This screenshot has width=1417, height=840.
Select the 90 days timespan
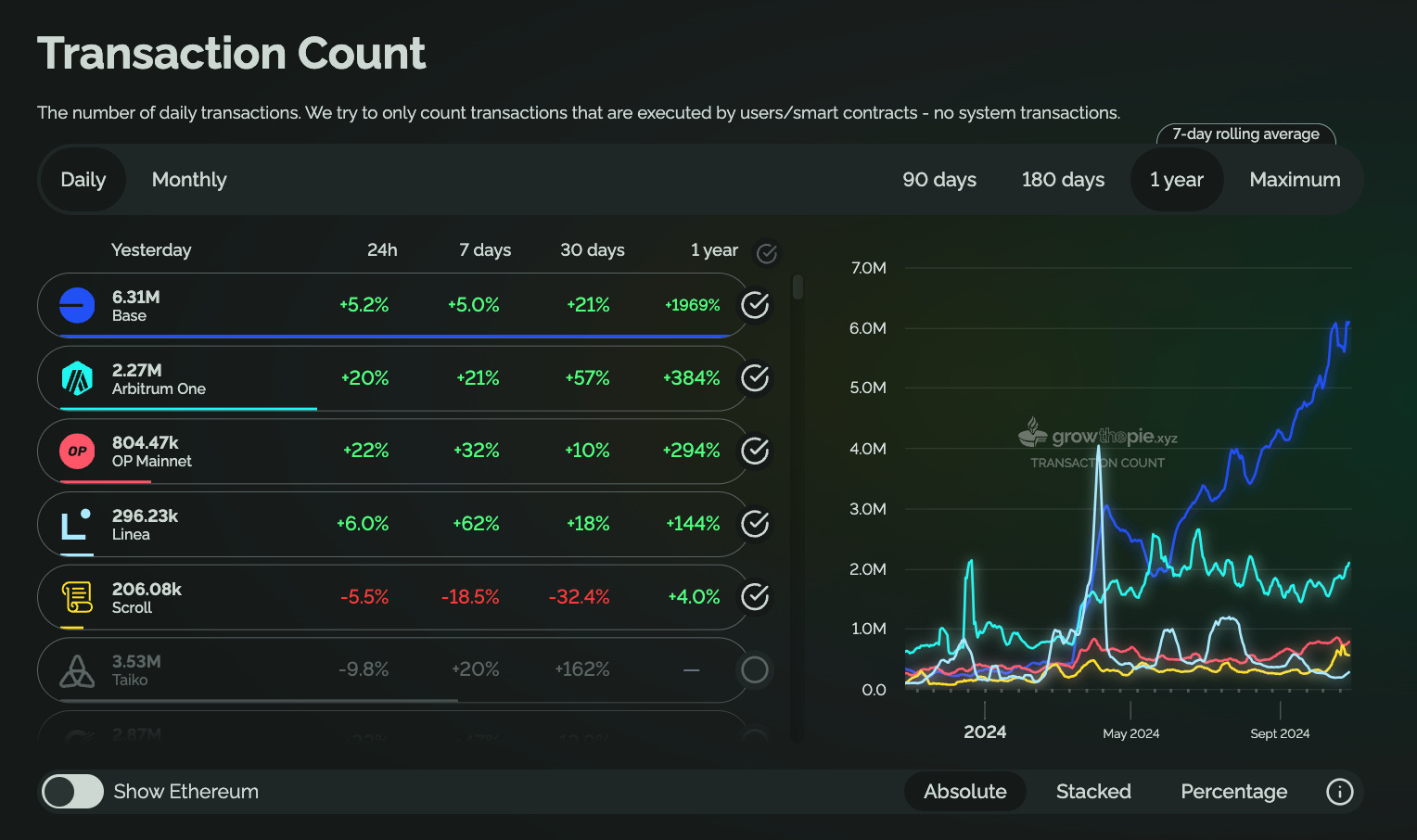click(x=939, y=180)
